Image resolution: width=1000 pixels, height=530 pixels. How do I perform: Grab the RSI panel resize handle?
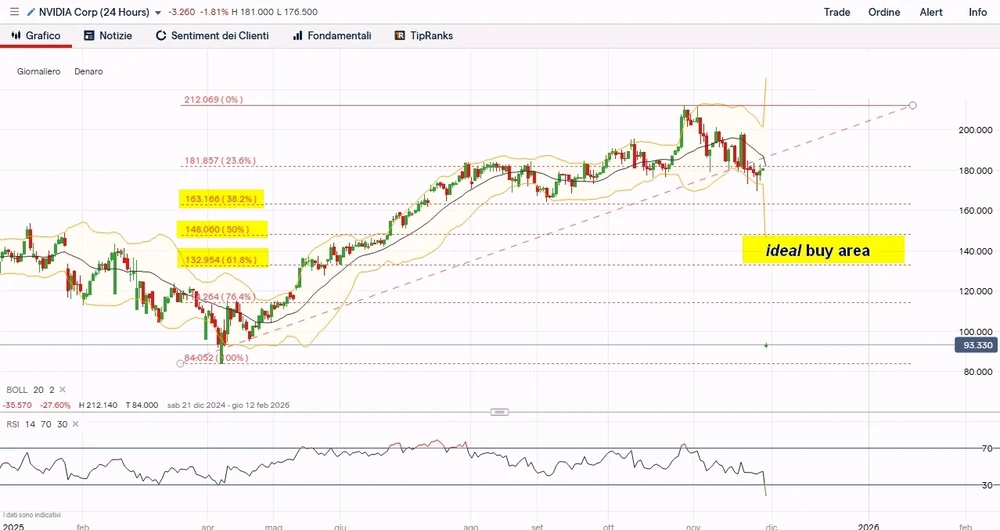[x=500, y=412]
